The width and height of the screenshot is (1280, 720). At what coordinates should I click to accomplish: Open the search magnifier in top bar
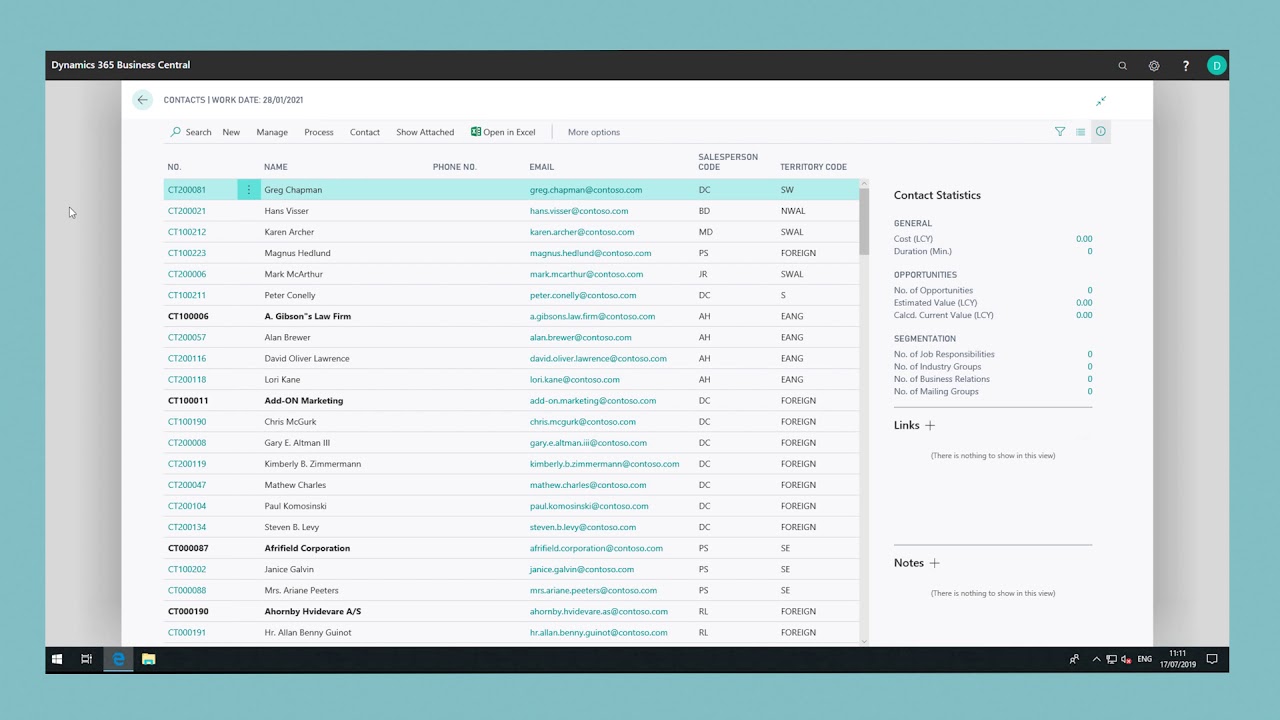pos(1122,65)
